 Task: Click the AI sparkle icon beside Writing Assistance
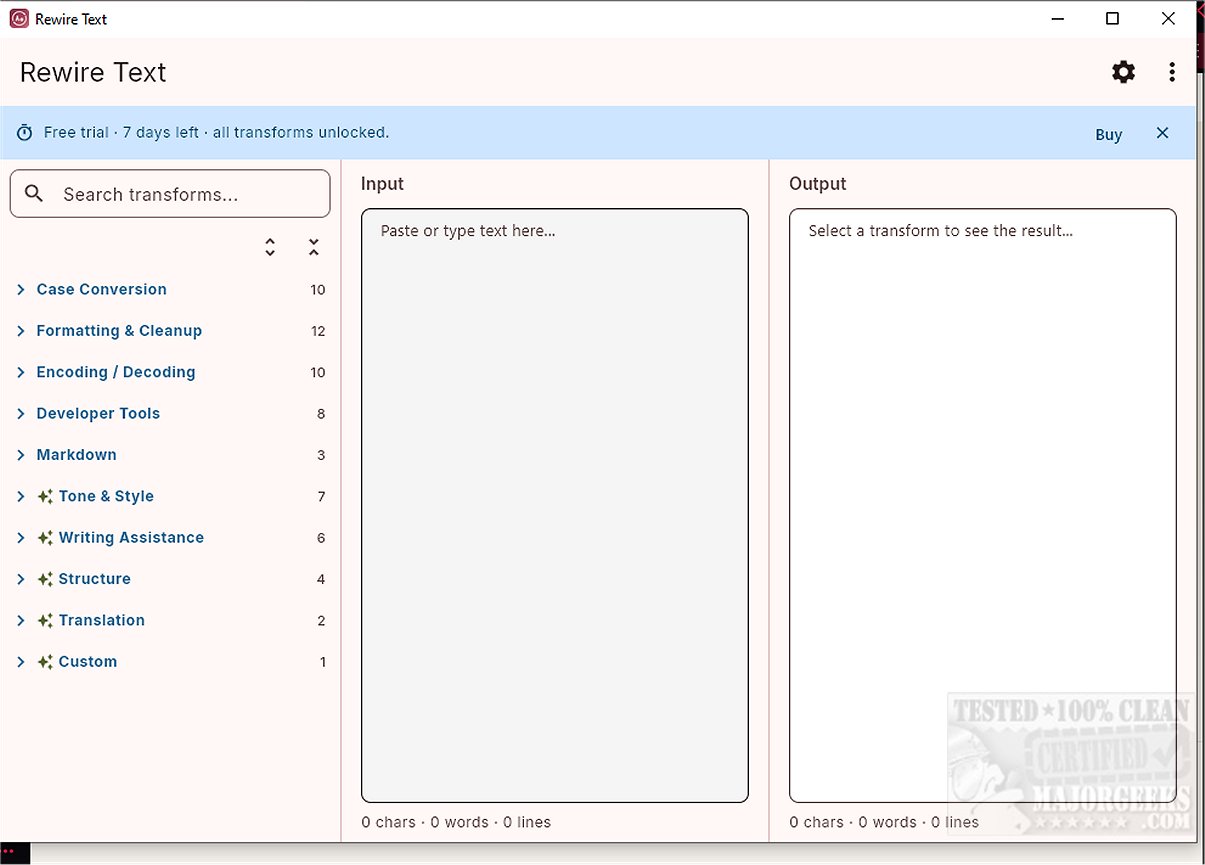pyautogui.click(x=45, y=538)
